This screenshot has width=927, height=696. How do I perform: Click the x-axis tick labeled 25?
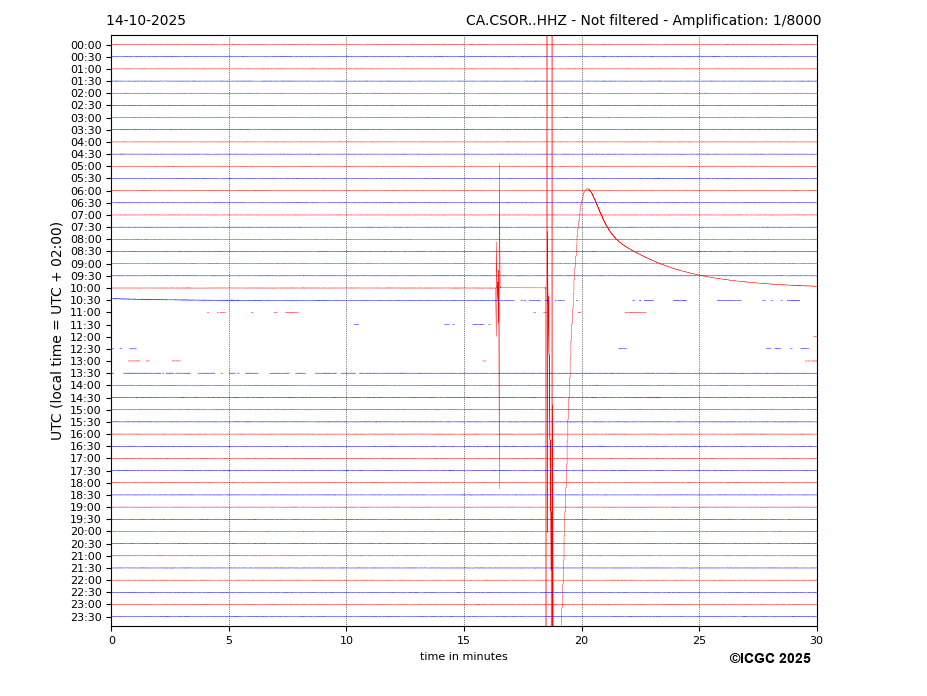coord(699,640)
